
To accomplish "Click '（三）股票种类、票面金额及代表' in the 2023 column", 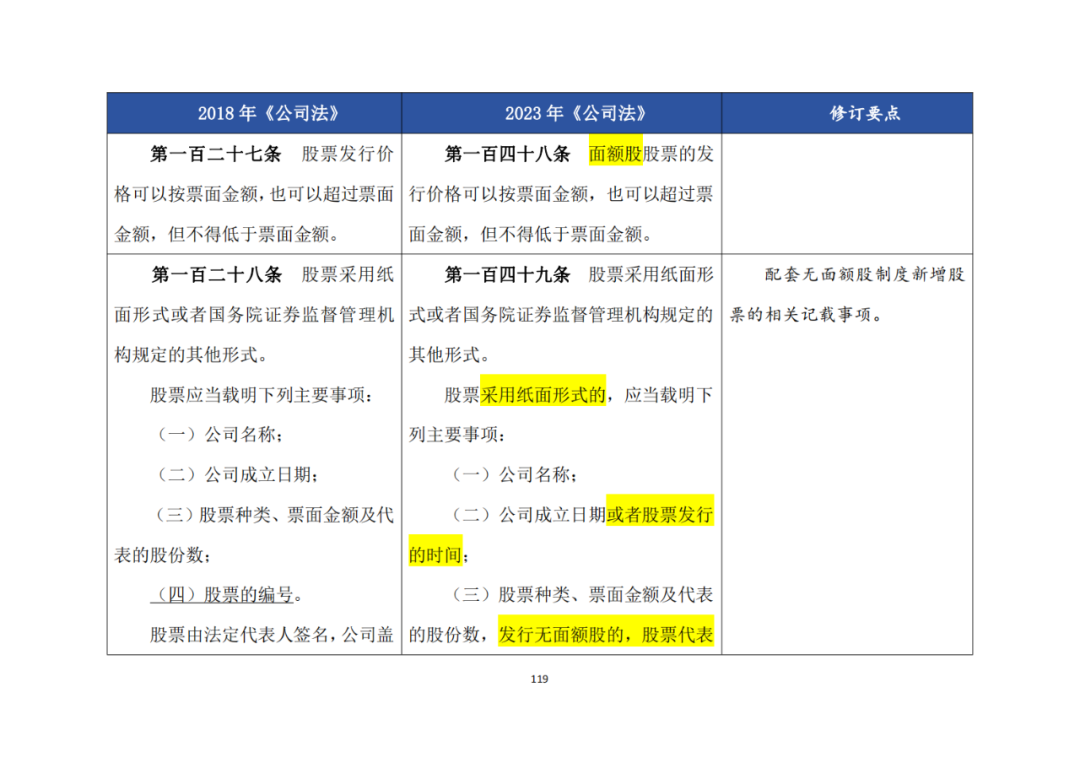I will [580, 595].
